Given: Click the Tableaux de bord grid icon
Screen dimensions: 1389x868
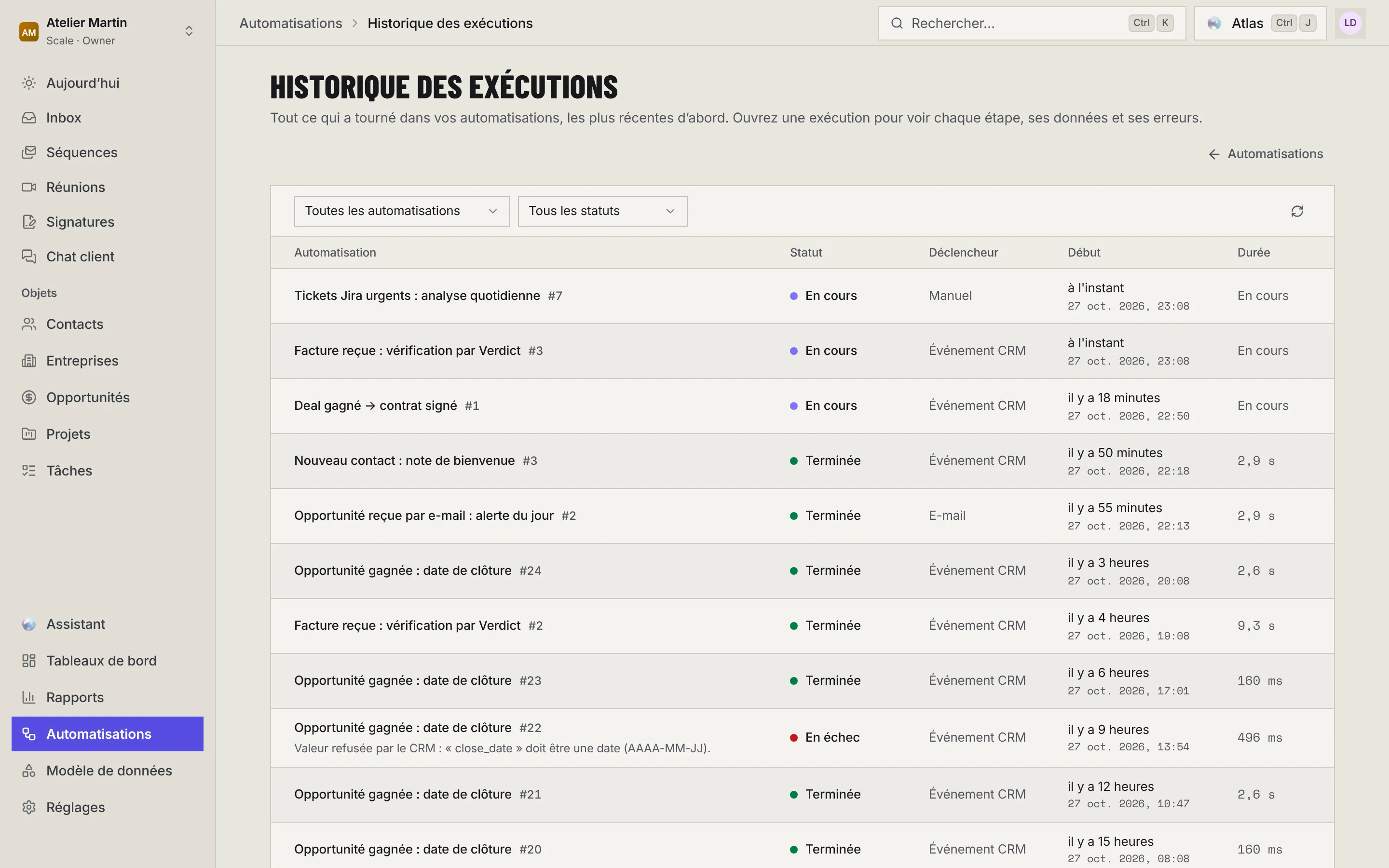Looking at the screenshot, I should (29, 661).
